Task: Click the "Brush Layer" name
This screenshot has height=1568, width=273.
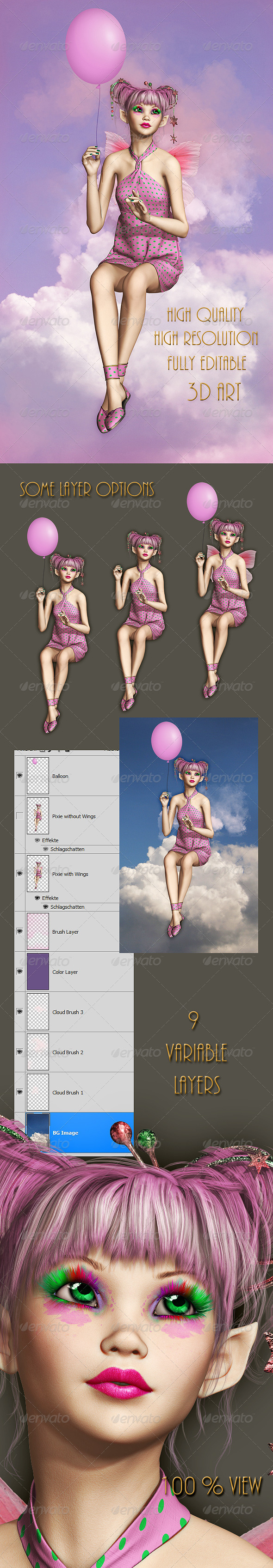Action: pyautogui.click(x=65, y=932)
